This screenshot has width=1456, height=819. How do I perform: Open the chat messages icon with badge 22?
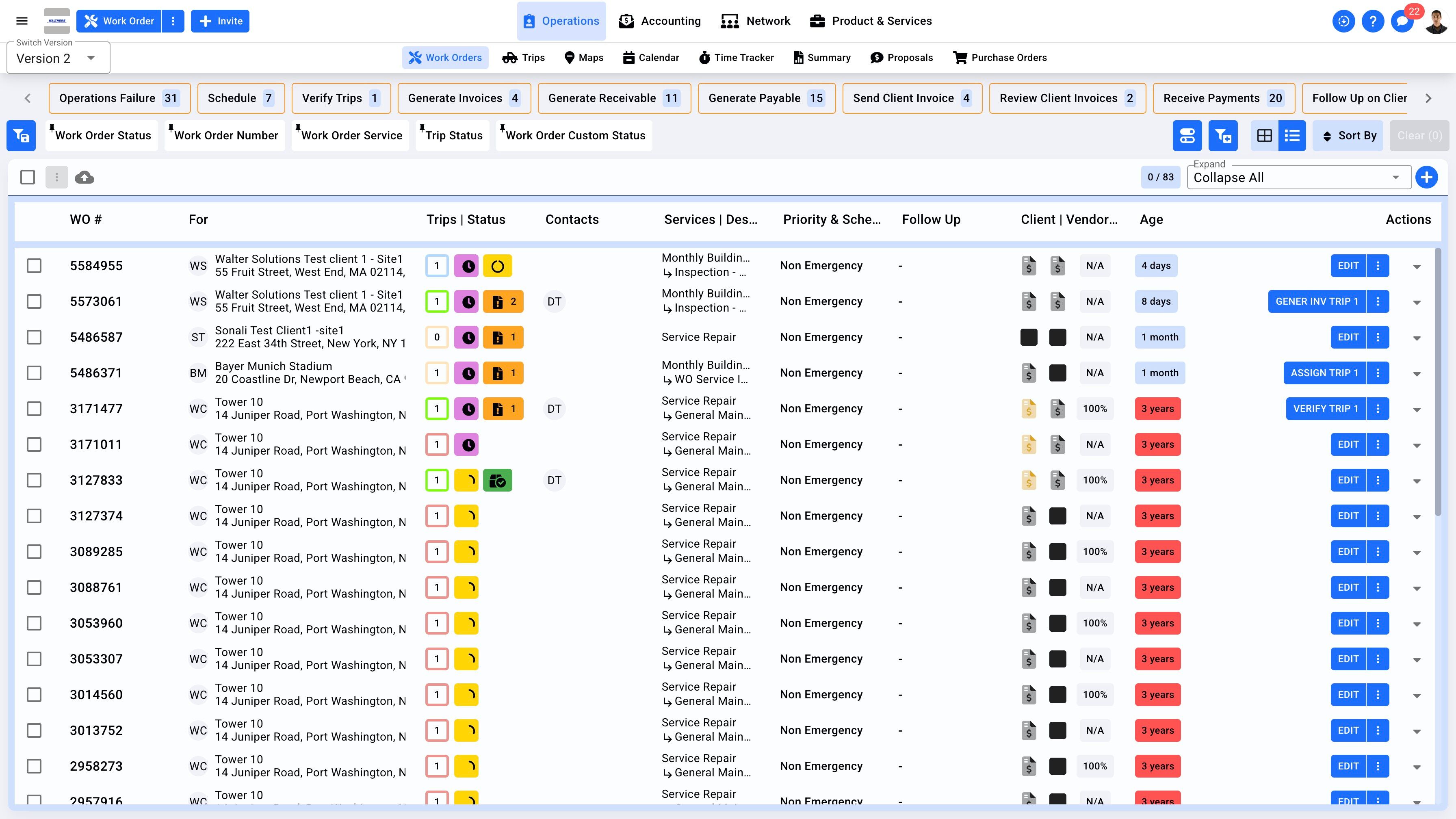coord(1402,22)
